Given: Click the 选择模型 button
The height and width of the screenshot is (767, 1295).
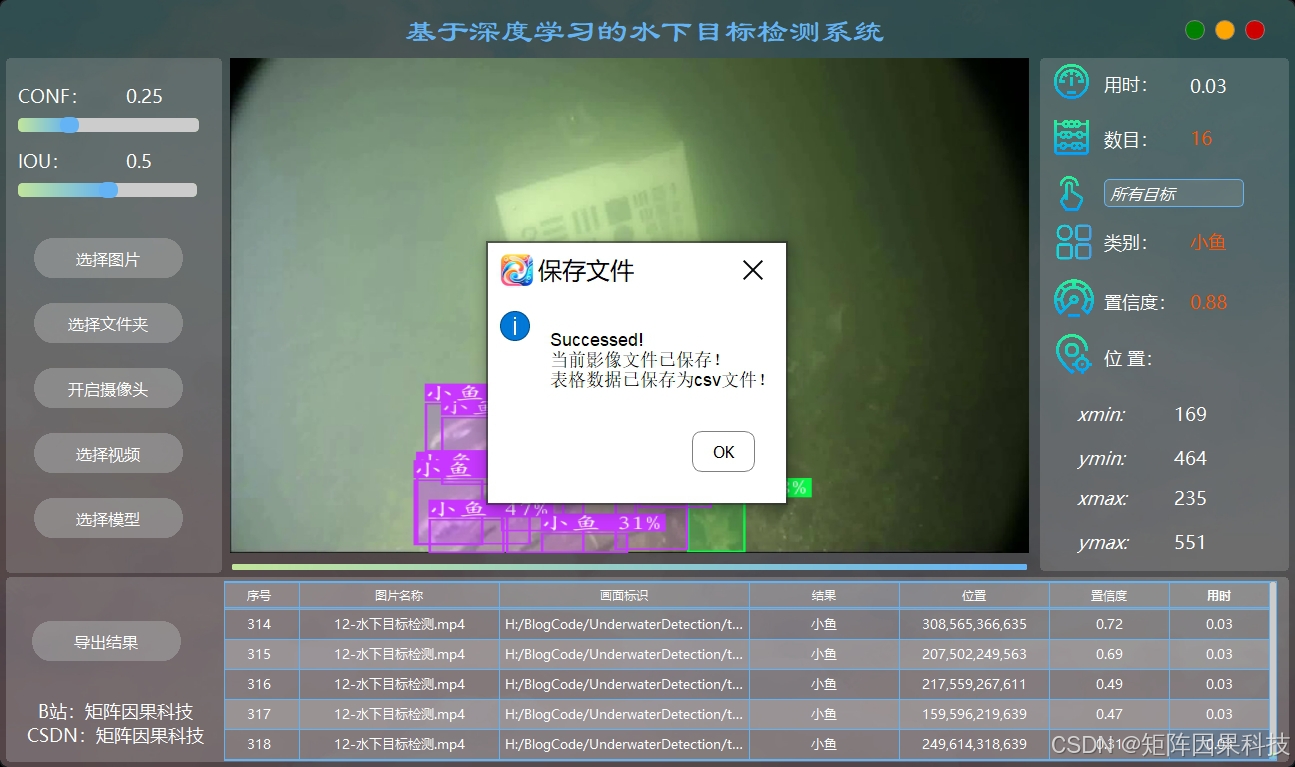Looking at the screenshot, I should pos(108,519).
